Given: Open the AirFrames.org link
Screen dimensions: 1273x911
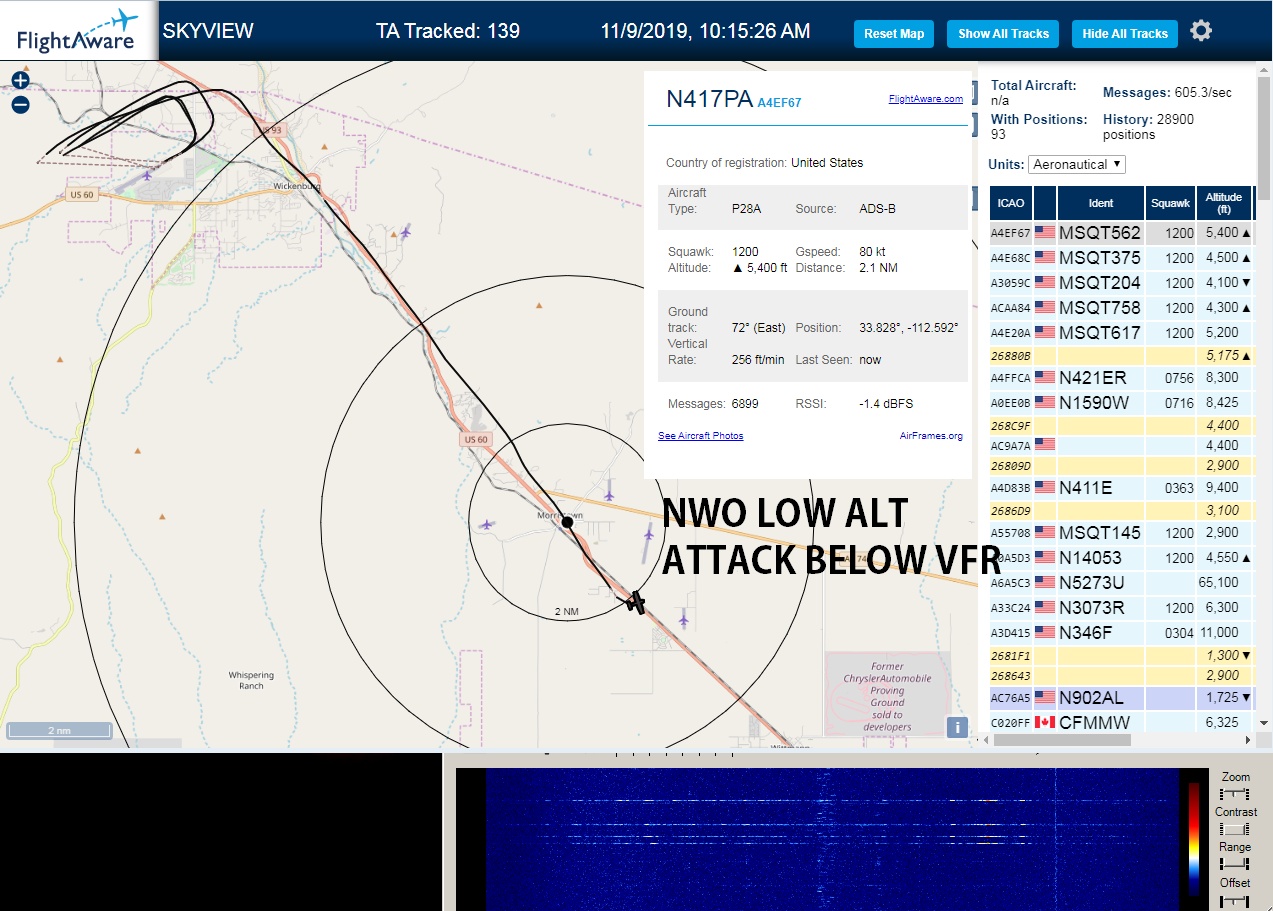Looking at the screenshot, I should (x=931, y=436).
